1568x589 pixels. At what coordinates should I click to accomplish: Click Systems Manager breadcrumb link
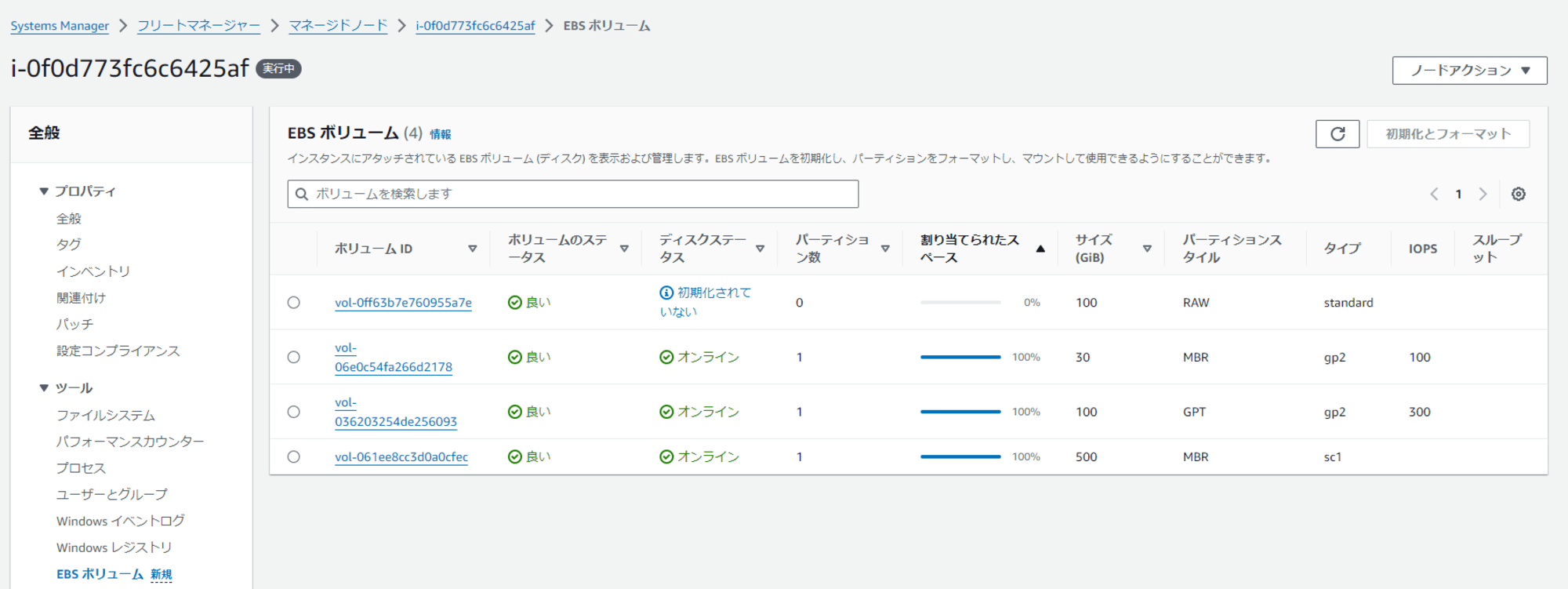click(60, 26)
